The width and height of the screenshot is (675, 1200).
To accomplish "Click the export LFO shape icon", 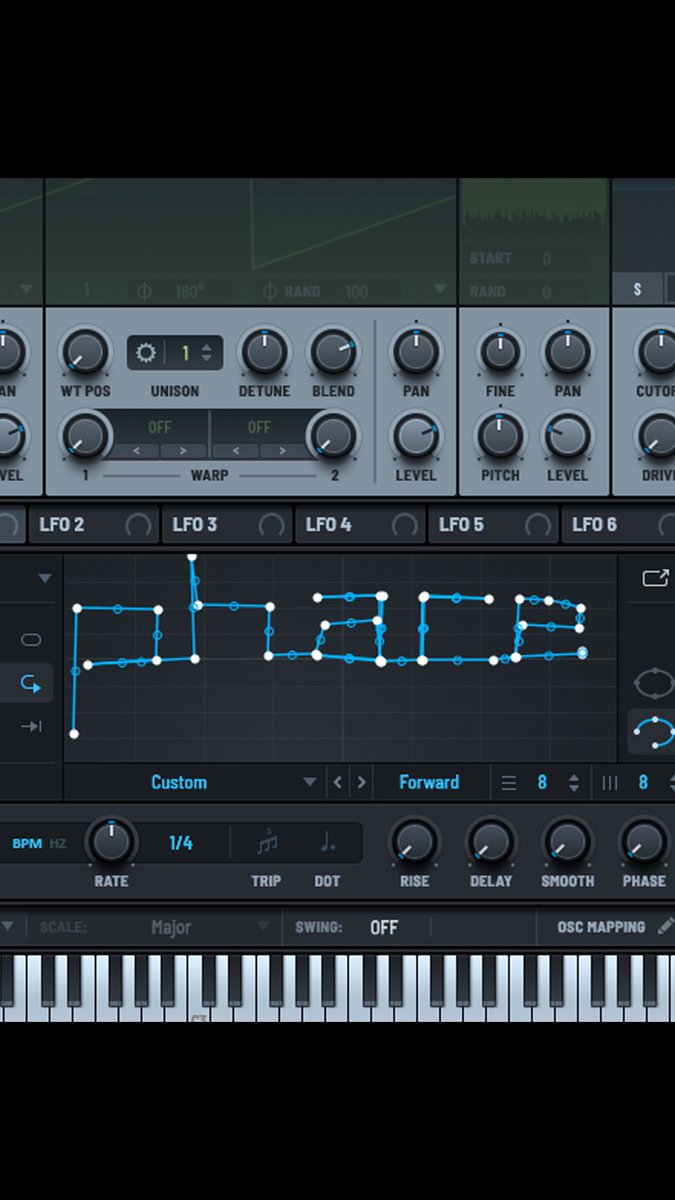I will click(655, 578).
